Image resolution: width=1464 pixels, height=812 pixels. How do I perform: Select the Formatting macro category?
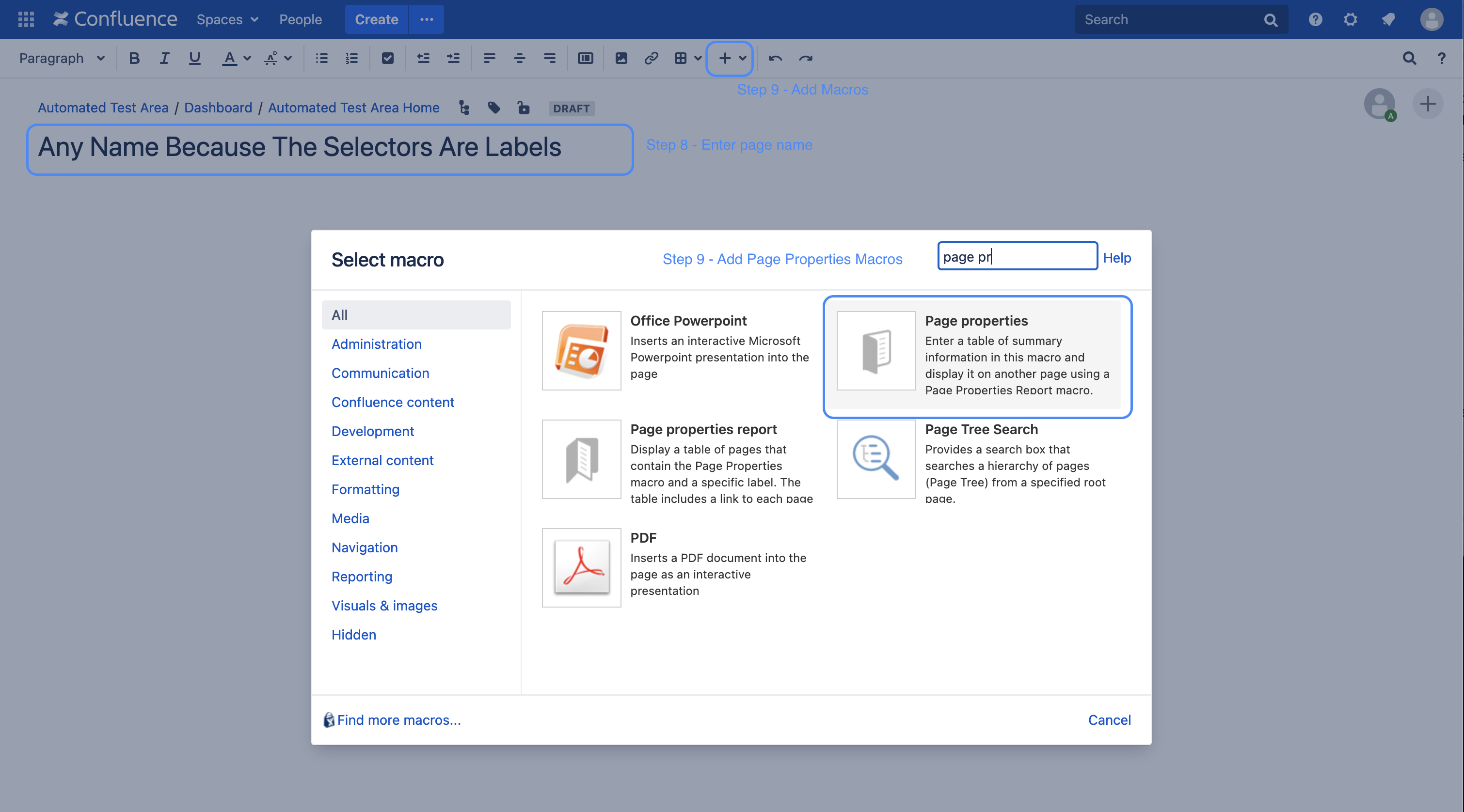click(365, 489)
